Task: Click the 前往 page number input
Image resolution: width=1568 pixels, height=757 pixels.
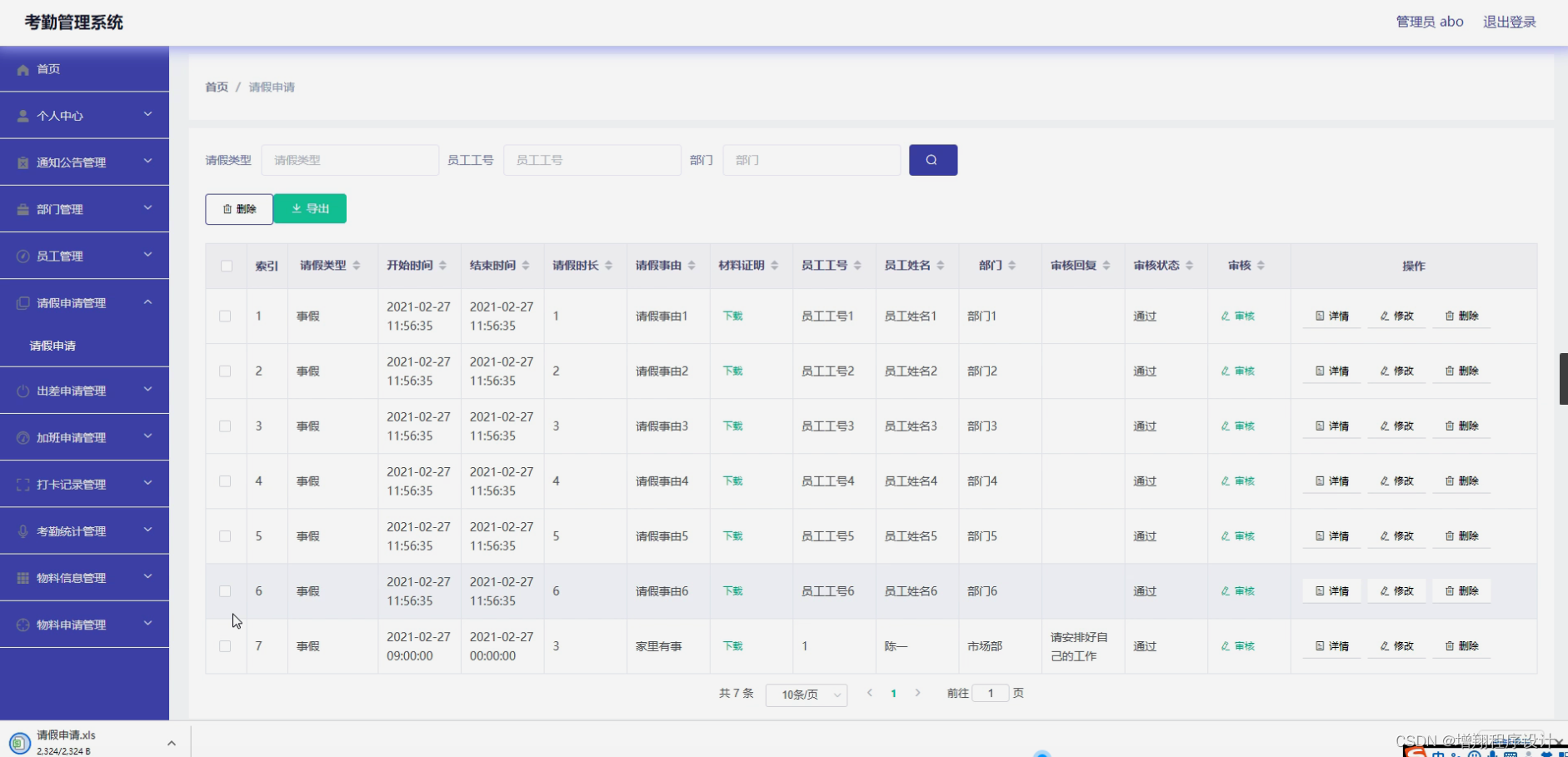Action: tap(991, 693)
